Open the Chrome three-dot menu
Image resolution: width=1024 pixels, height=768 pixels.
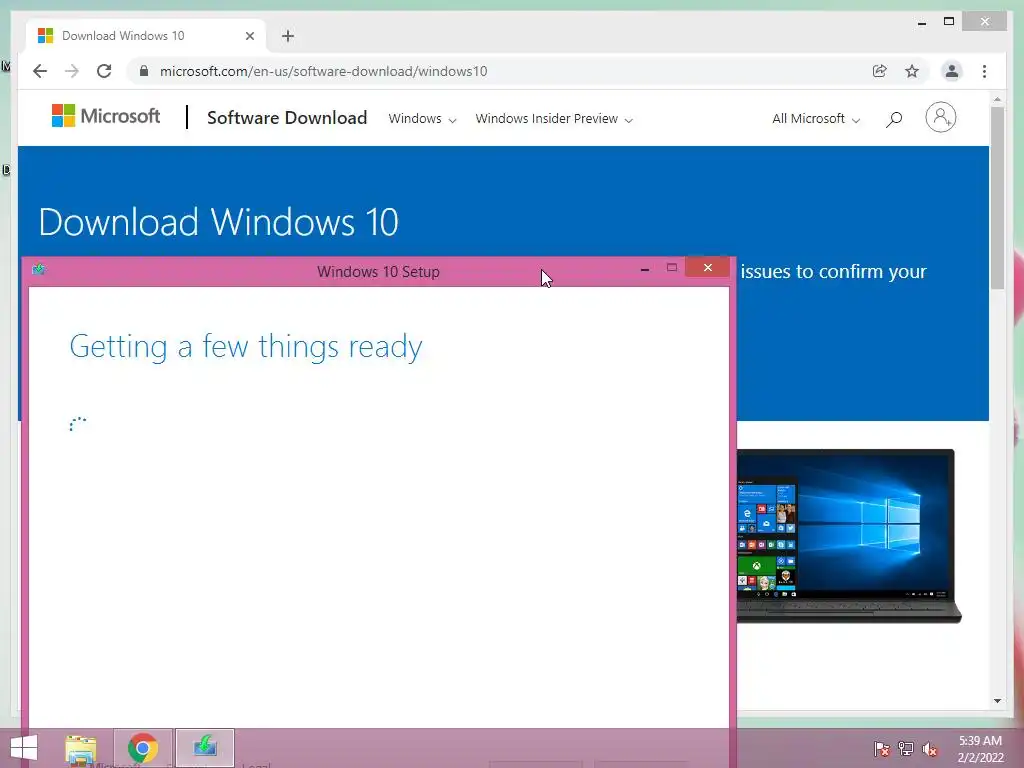[x=984, y=71]
